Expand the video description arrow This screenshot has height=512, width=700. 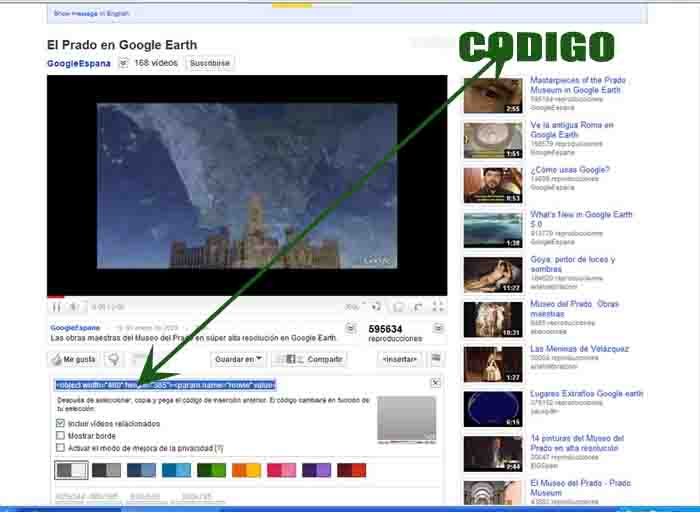point(351,328)
